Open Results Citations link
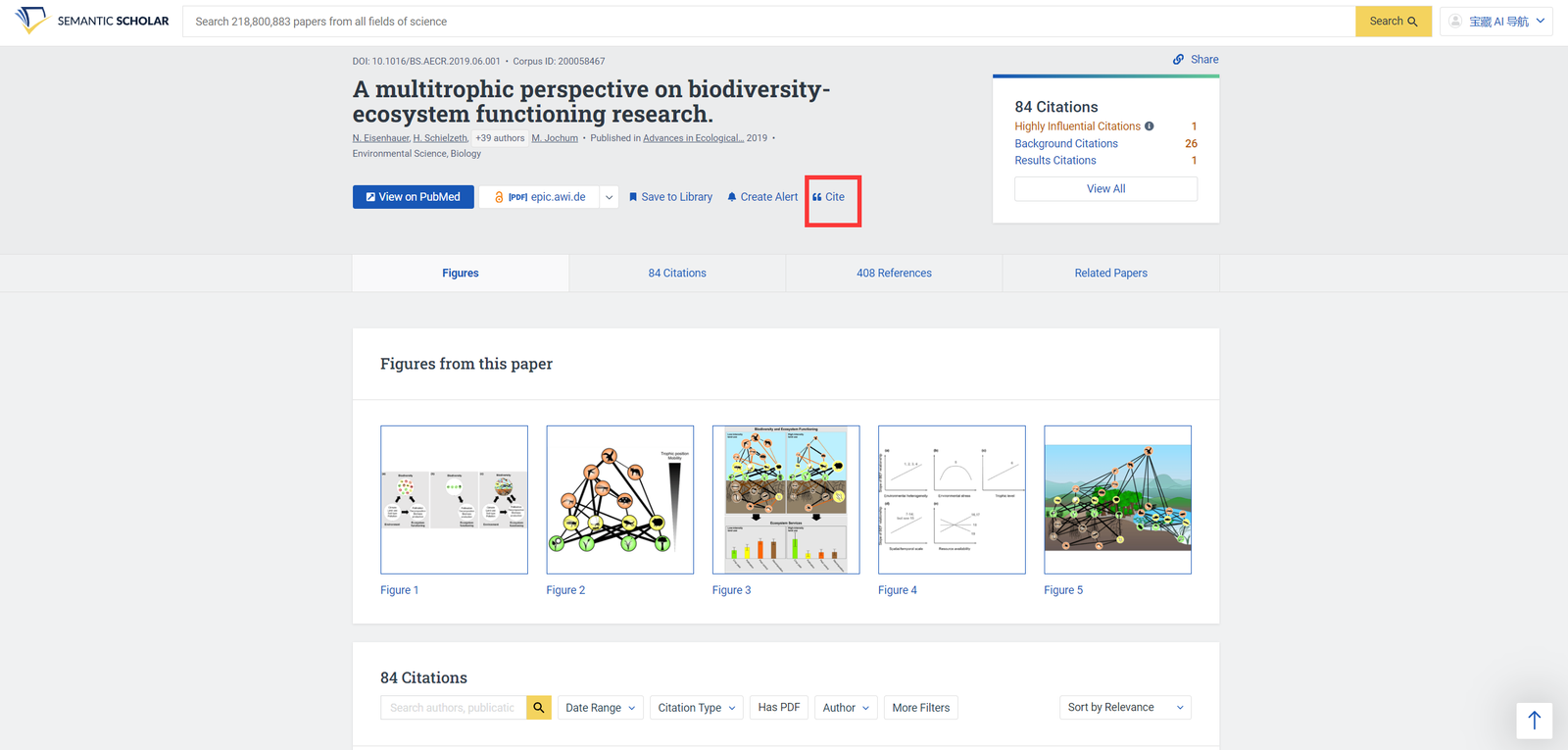Viewport: 1568px width, 750px height. click(x=1055, y=161)
